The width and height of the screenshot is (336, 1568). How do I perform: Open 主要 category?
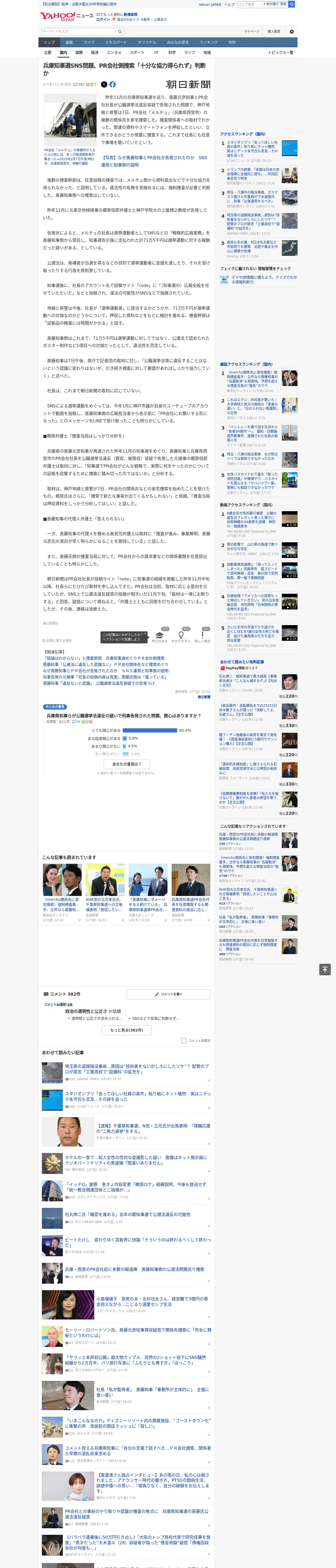[x=48, y=52]
